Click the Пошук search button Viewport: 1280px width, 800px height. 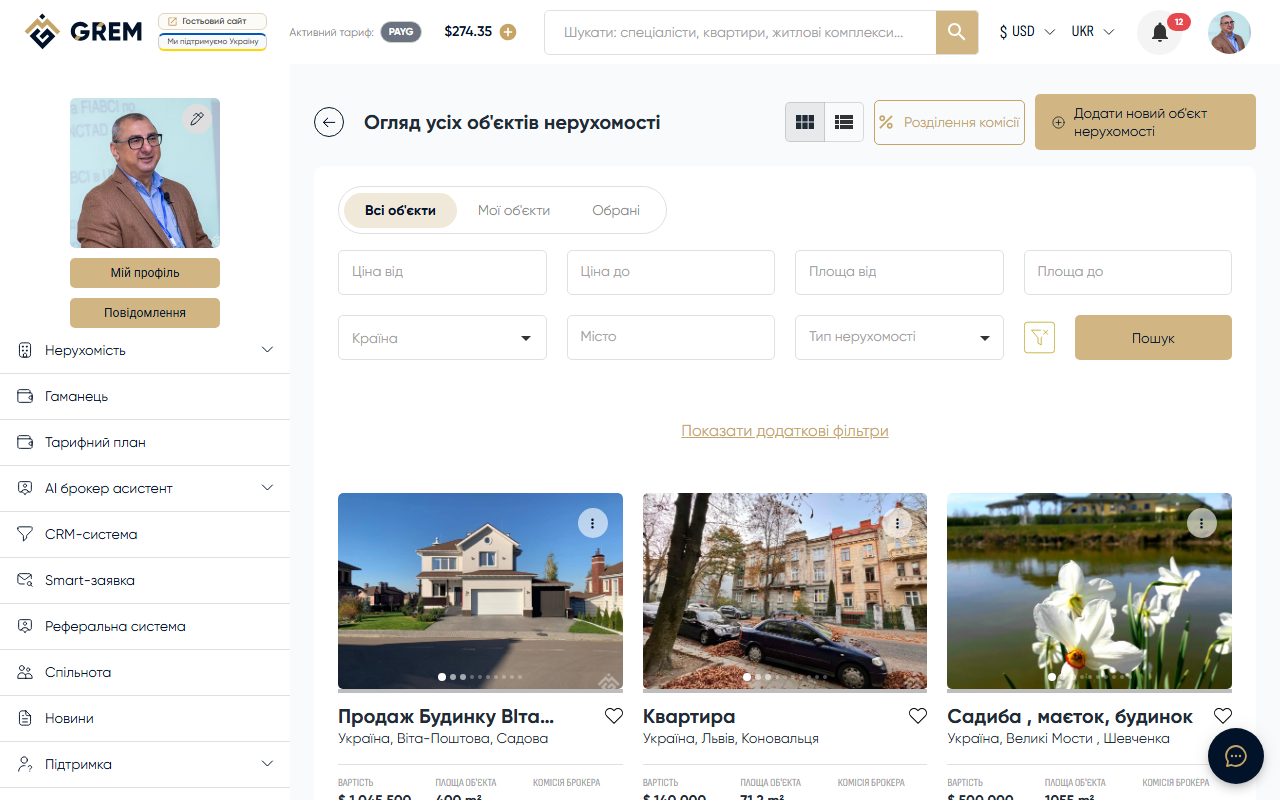[1152, 337]
